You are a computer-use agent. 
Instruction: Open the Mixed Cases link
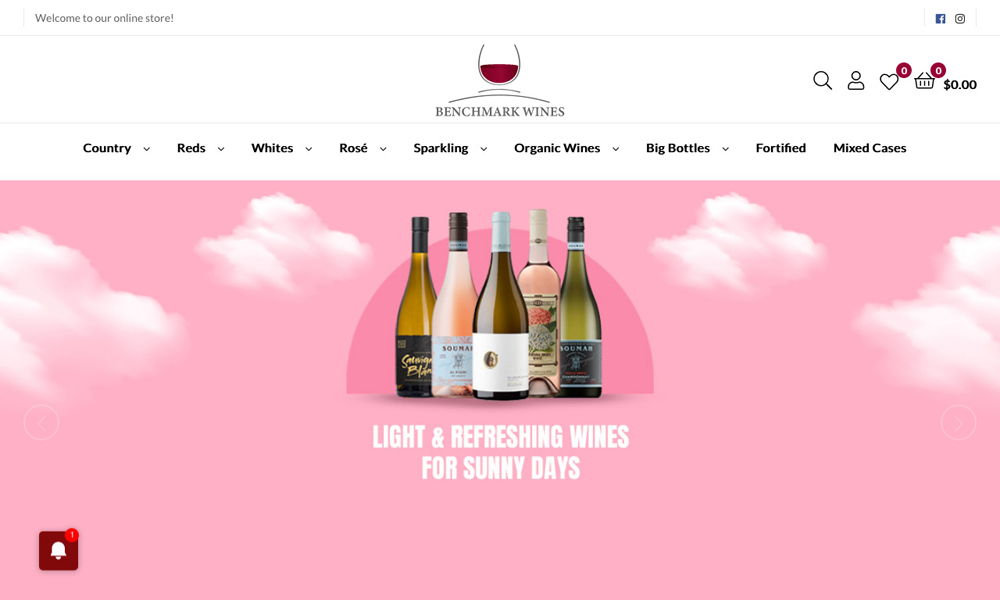click(869, 148)
